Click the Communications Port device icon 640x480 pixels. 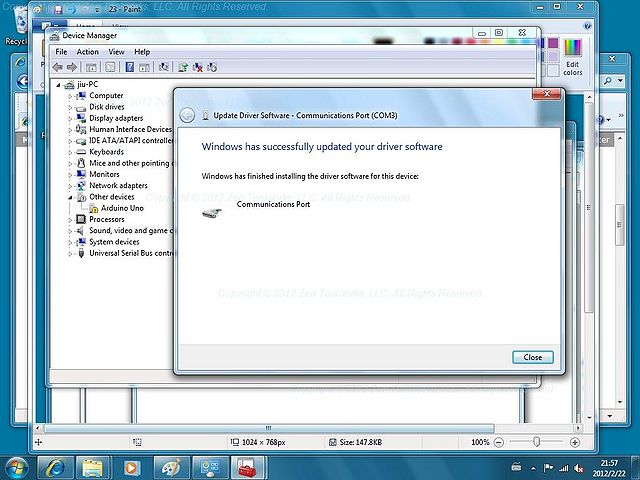pyautogui.click(x=212, y=213)
